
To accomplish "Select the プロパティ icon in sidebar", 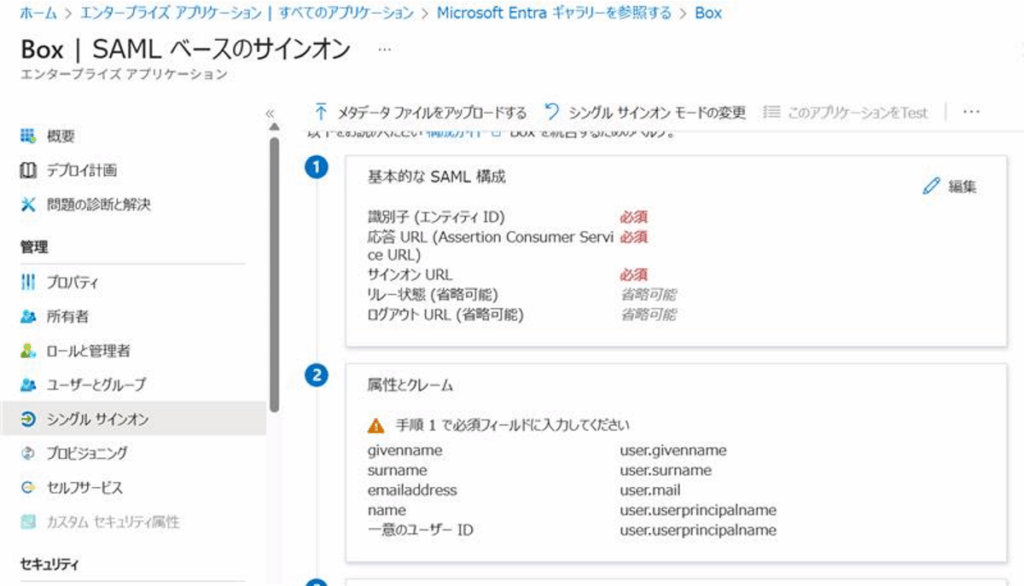I will [28, 283].
